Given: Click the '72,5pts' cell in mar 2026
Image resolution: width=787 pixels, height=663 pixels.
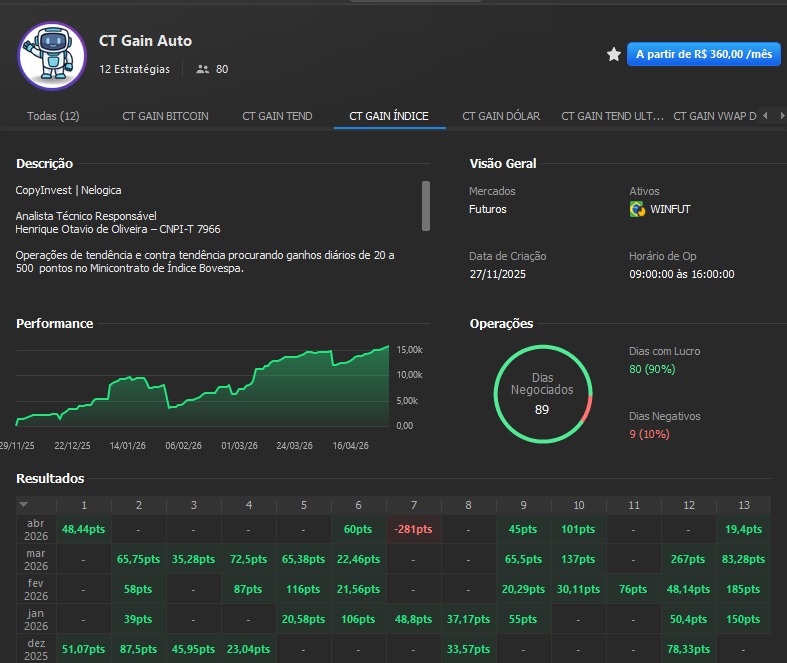Looking at the screenshot, I should tap(248, 559).
